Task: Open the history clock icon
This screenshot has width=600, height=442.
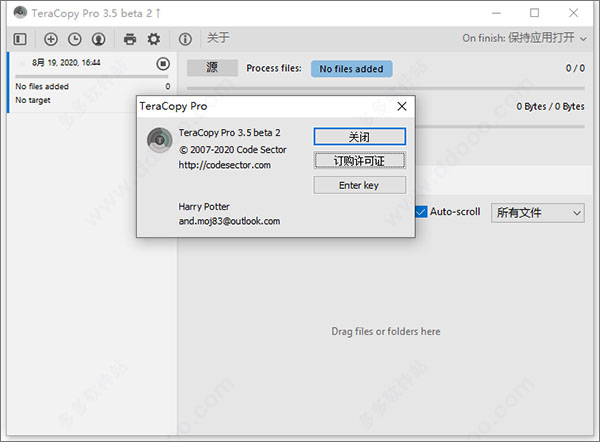Action: 75,39
